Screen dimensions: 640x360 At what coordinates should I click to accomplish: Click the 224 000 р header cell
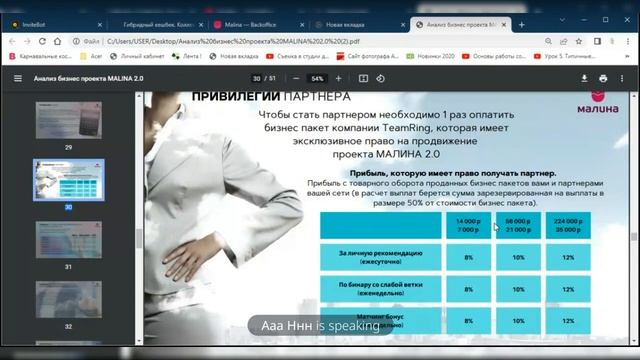(568, 225)
